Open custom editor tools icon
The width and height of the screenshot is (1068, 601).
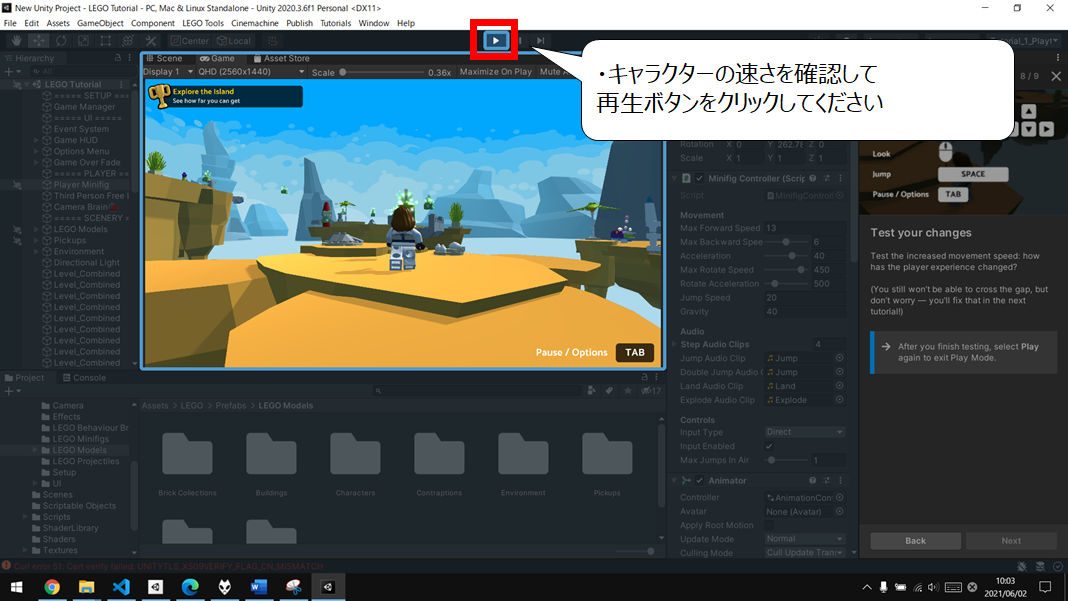point(151,41)
